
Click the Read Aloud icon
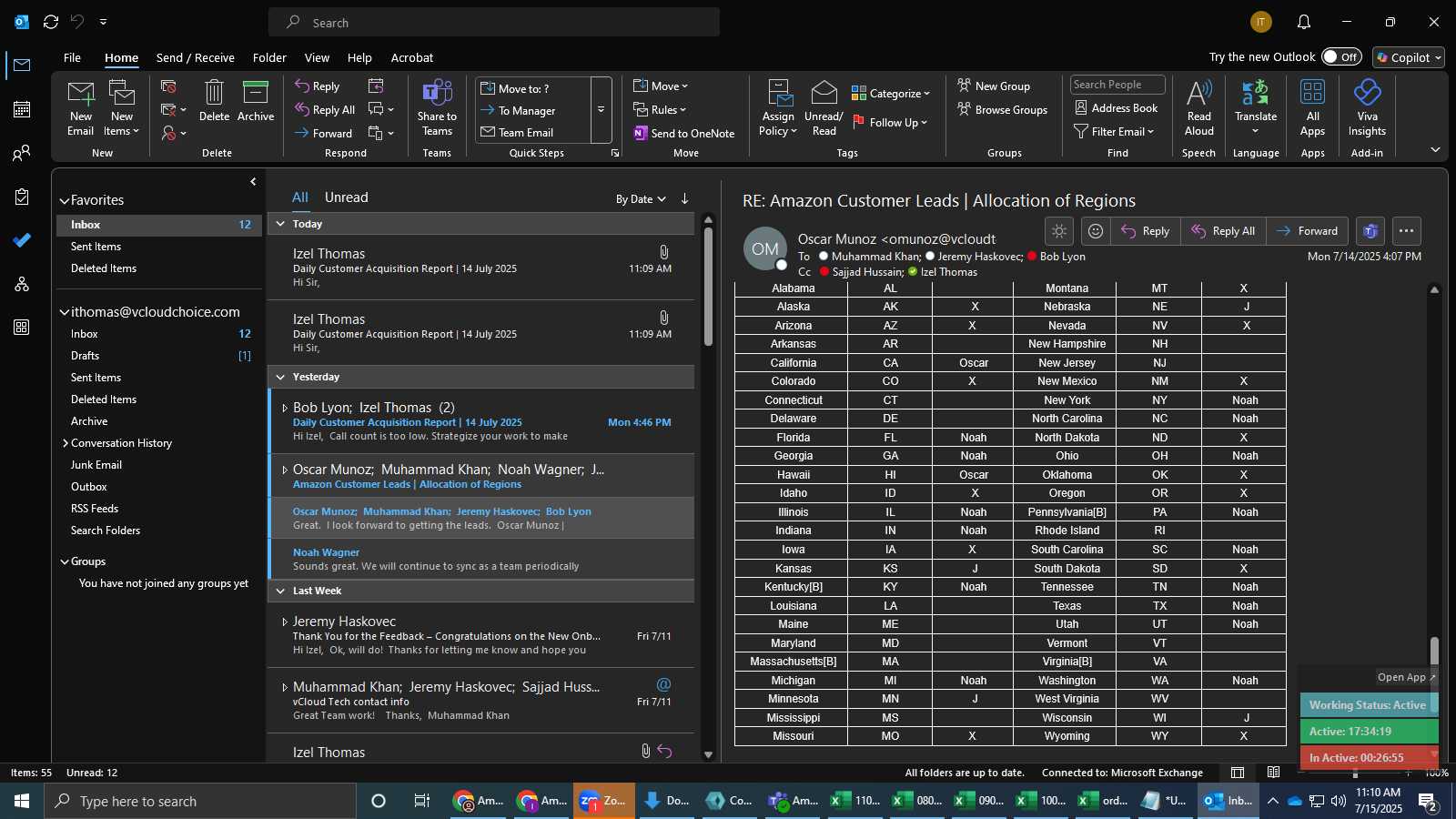pyautogui.click(x=1199, y=107)
